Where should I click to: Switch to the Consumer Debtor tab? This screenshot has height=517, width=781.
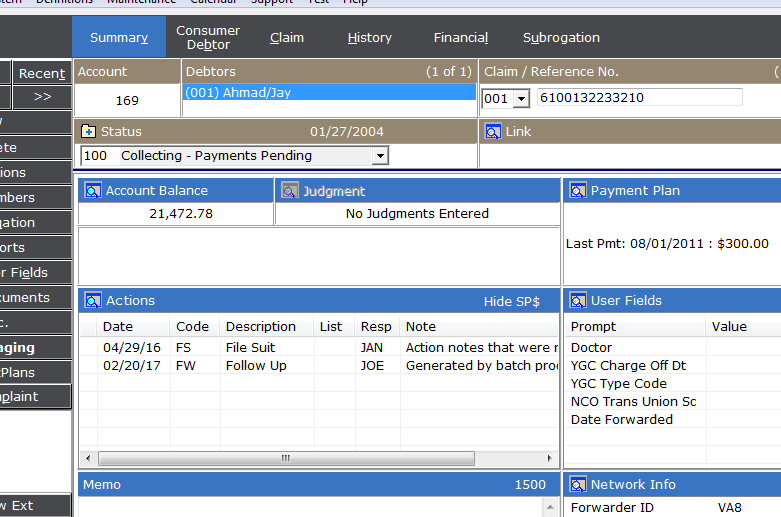(208, 38)
